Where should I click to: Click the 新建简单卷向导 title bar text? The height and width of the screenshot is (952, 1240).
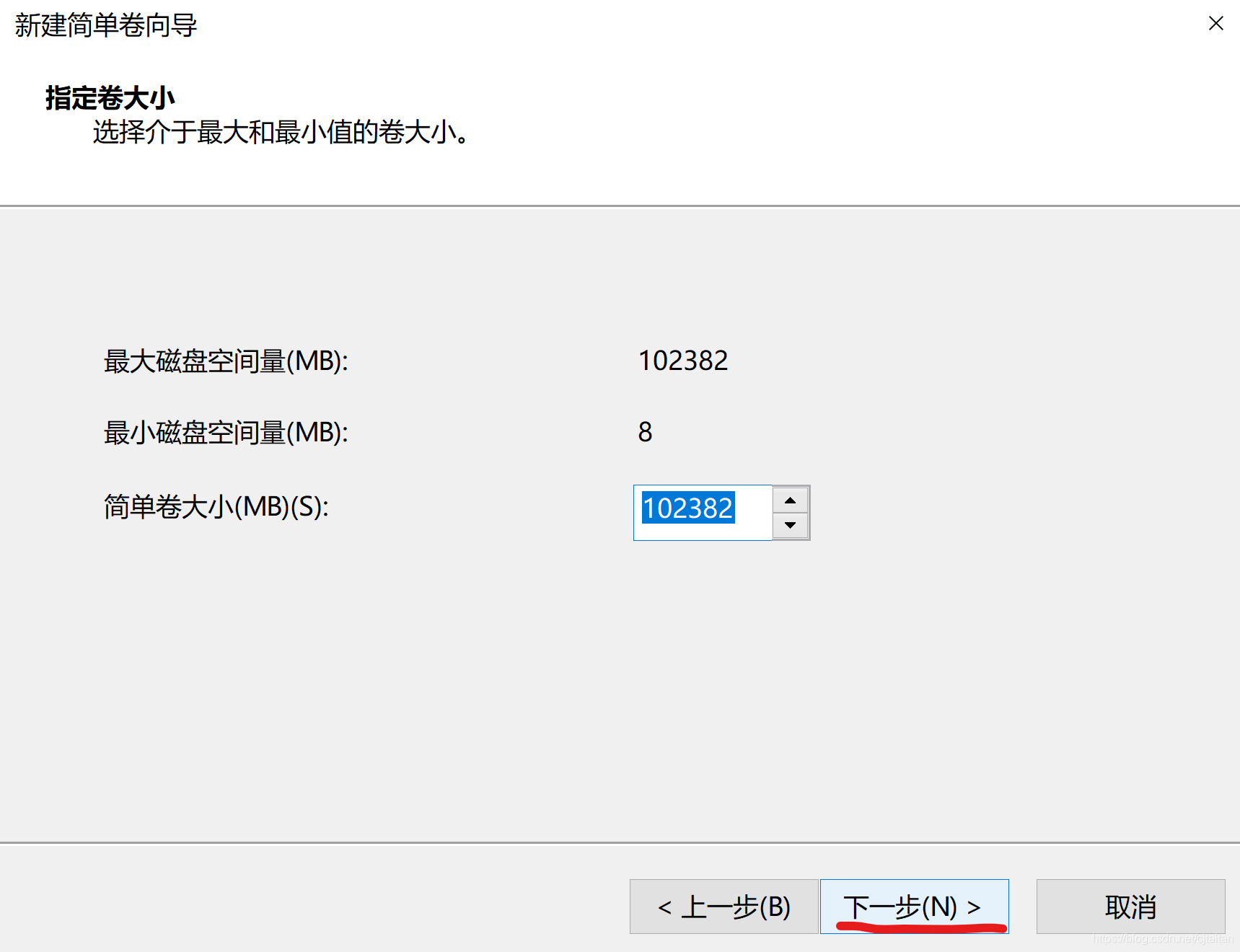106,25
